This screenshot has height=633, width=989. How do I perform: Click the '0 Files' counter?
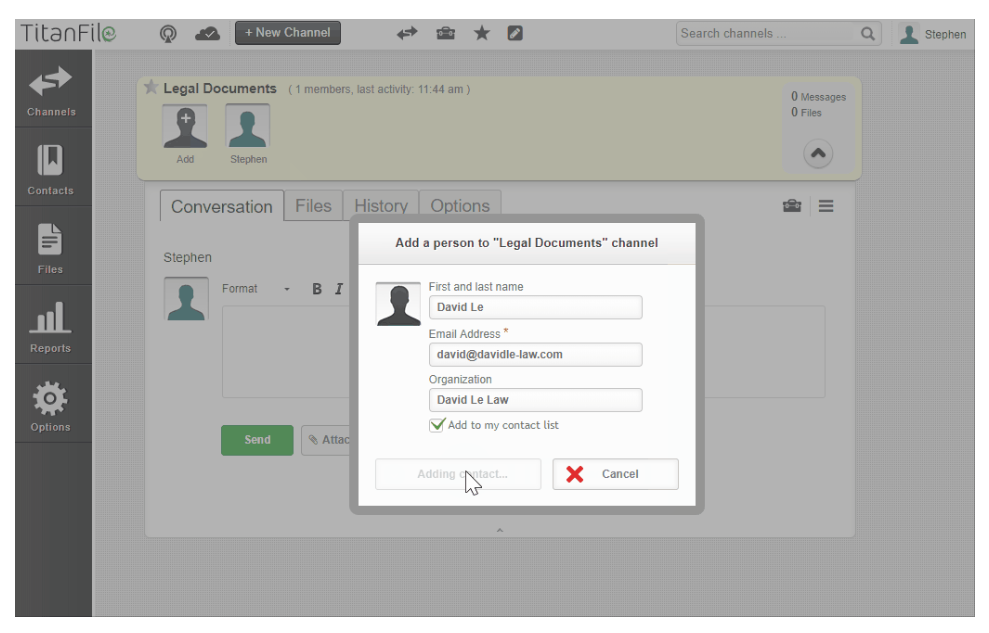(x=806, y=112)
